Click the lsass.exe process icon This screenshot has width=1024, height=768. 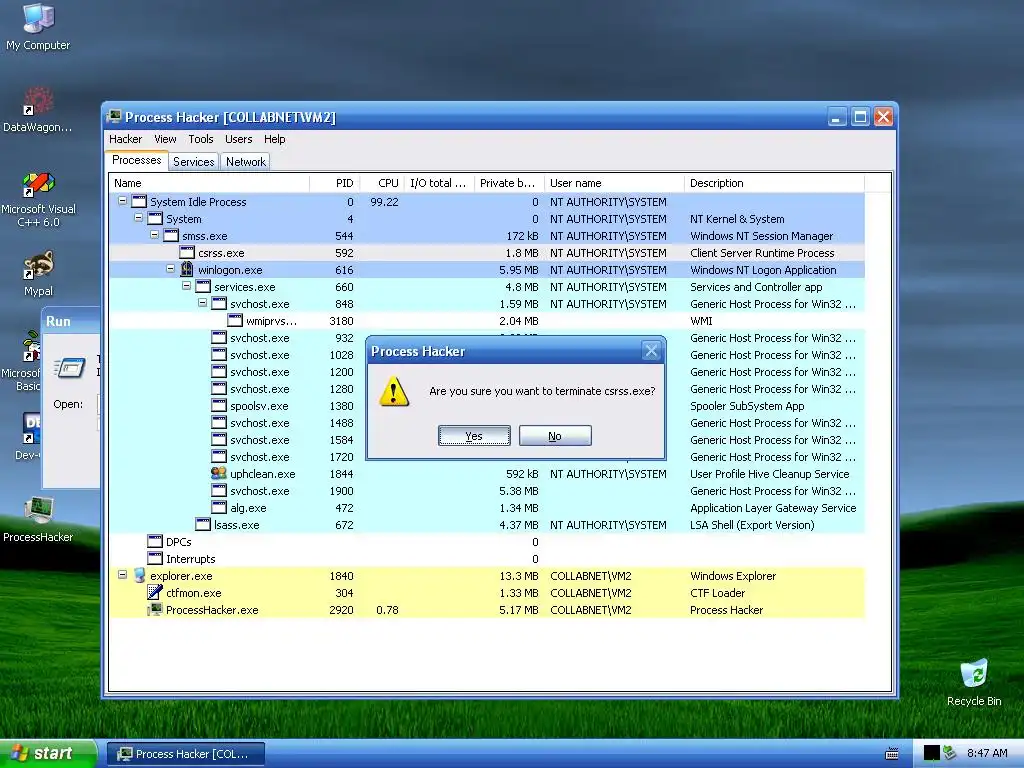[x=203, y=524]
